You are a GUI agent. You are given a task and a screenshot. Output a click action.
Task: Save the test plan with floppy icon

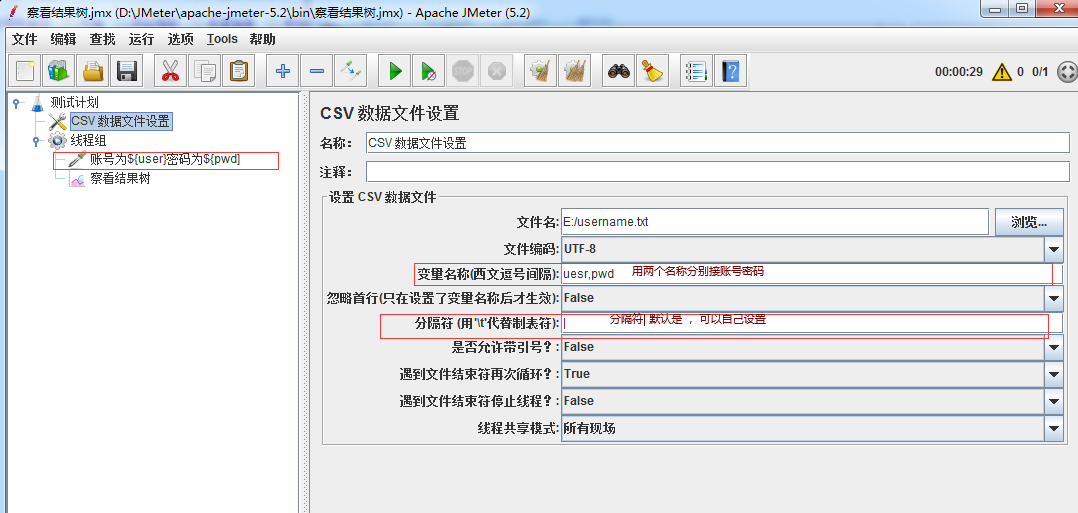click(127, 71)
